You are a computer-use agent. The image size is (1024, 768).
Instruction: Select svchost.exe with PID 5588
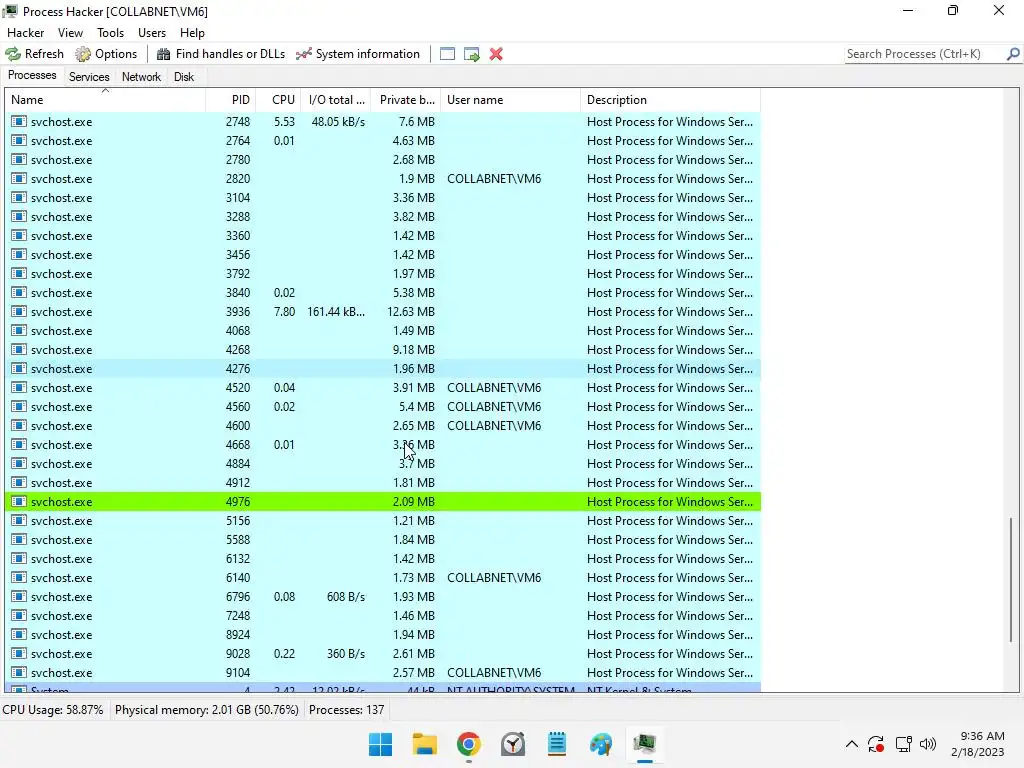(x=383, y=540)
